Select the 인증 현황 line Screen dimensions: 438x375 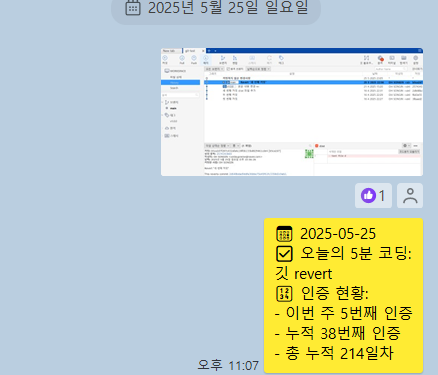click(x=322, y=293)
